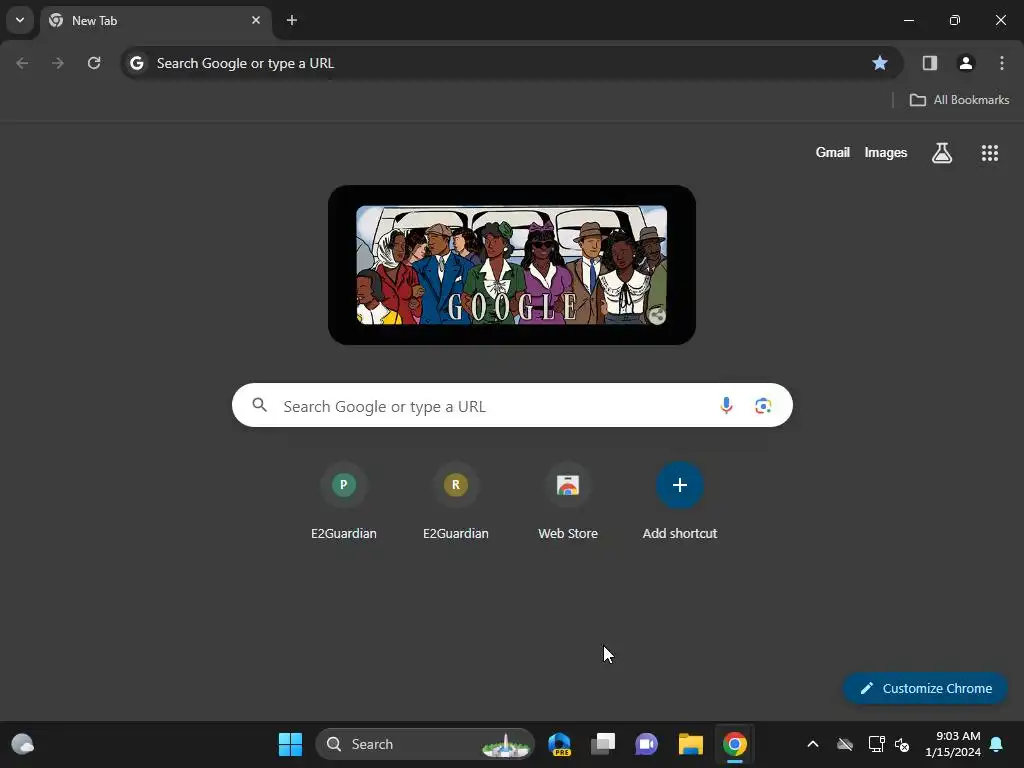Open the tab search dropdown arrow
This screenshot has width=1024, height=768.
pyautogui.click(x=20, y=20)
